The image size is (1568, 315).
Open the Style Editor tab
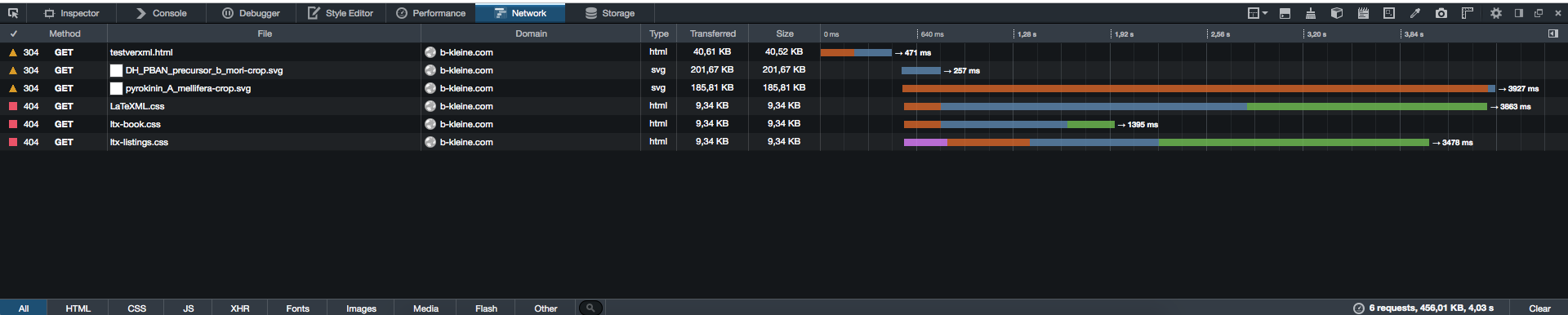(341, 13)
